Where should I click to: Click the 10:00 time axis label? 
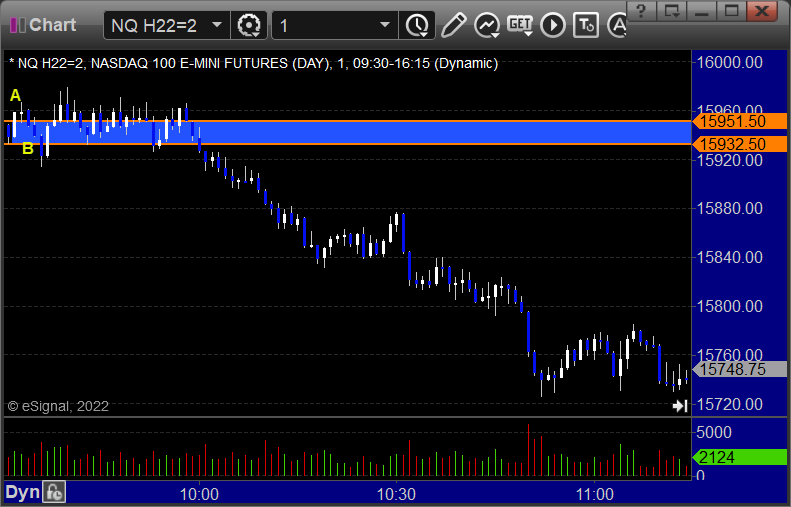199,494
